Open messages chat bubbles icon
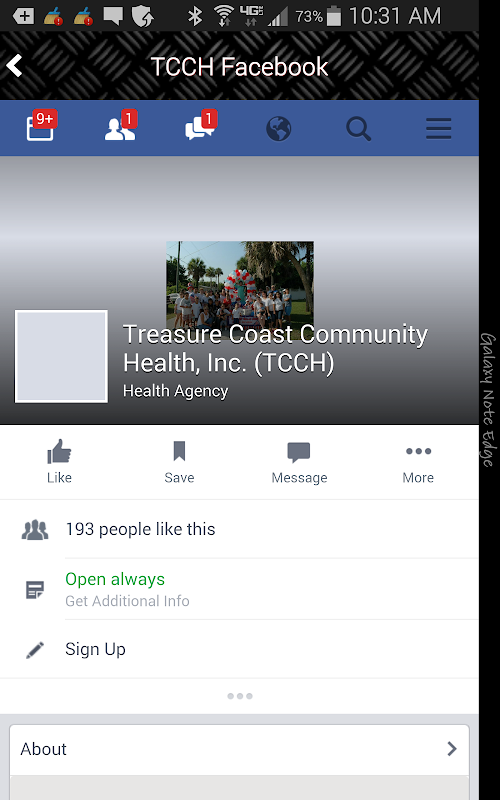 tap(201, 126)
